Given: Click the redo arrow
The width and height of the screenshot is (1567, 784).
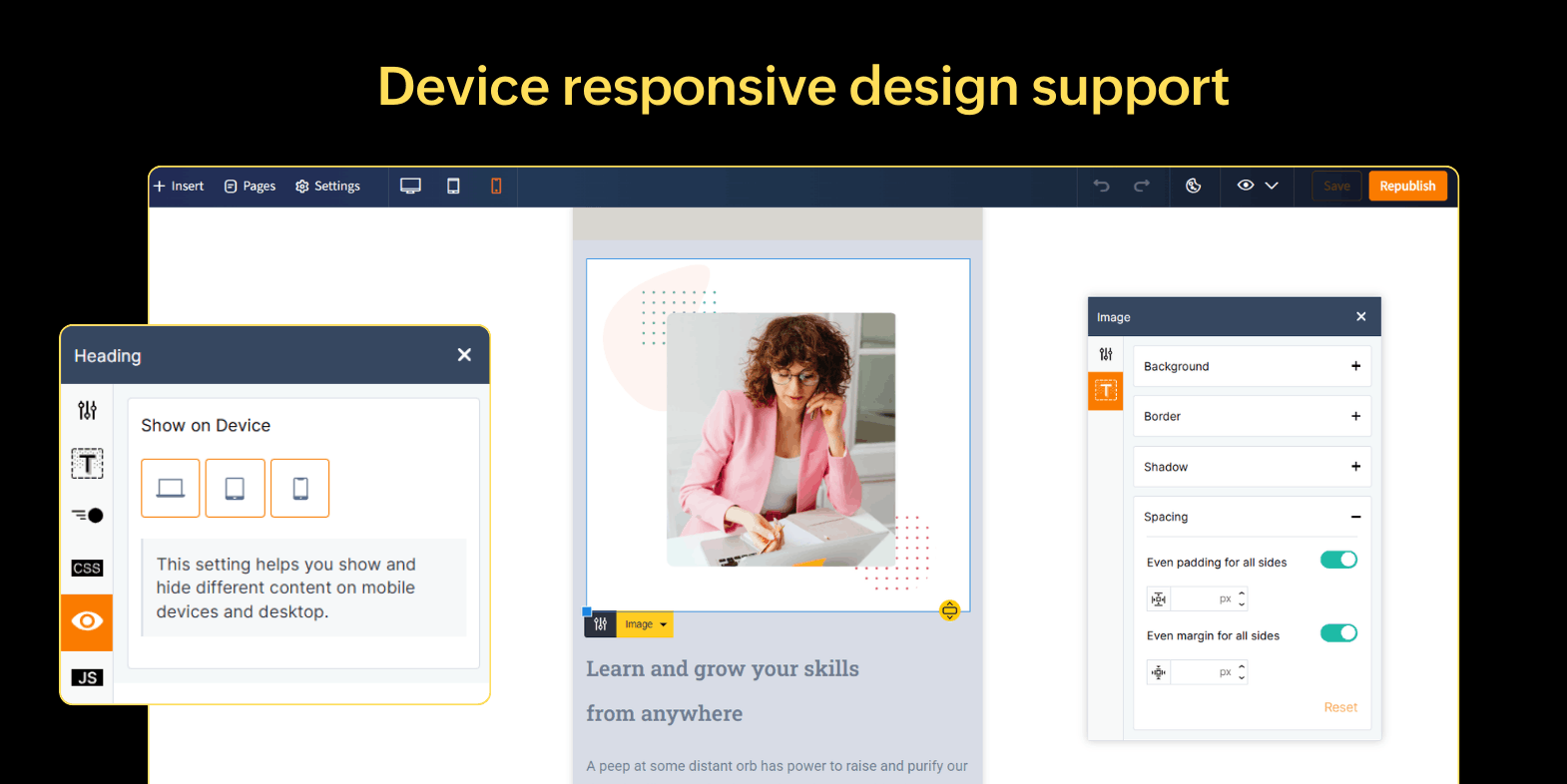Looking at the screenshot, I should (1142, 186).
